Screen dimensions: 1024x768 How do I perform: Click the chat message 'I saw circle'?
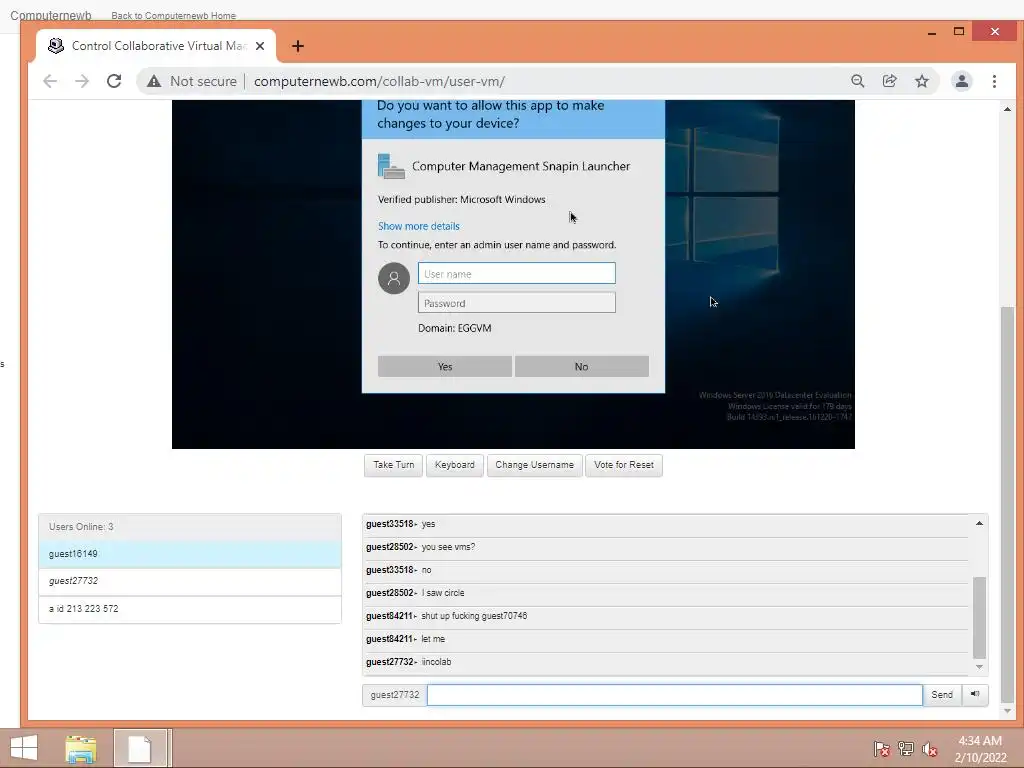click(x=443, y=593)
